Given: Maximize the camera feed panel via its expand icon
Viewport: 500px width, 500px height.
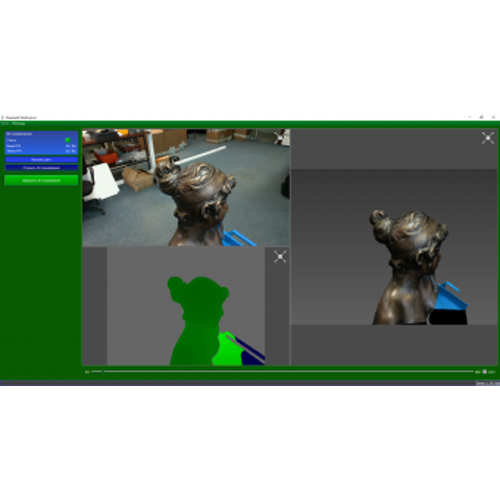Looking at the screenshot, I should 280,138.
